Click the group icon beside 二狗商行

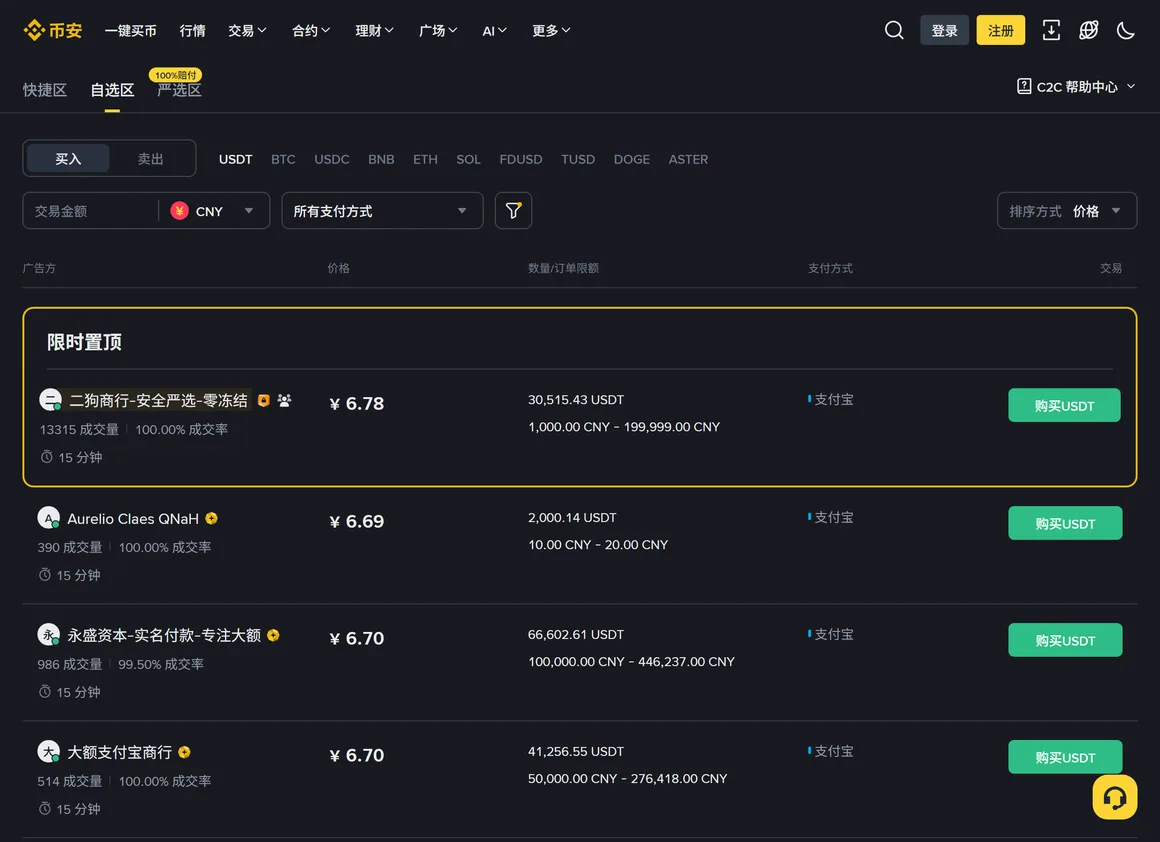coord(284,400)
